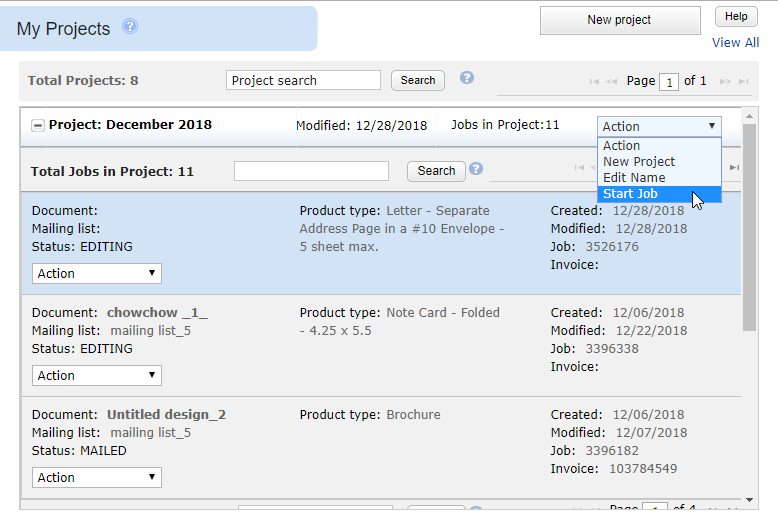This screenshot has height=519, width=778.
Task: Click the Help button
Action: click(x=736, y=17)
